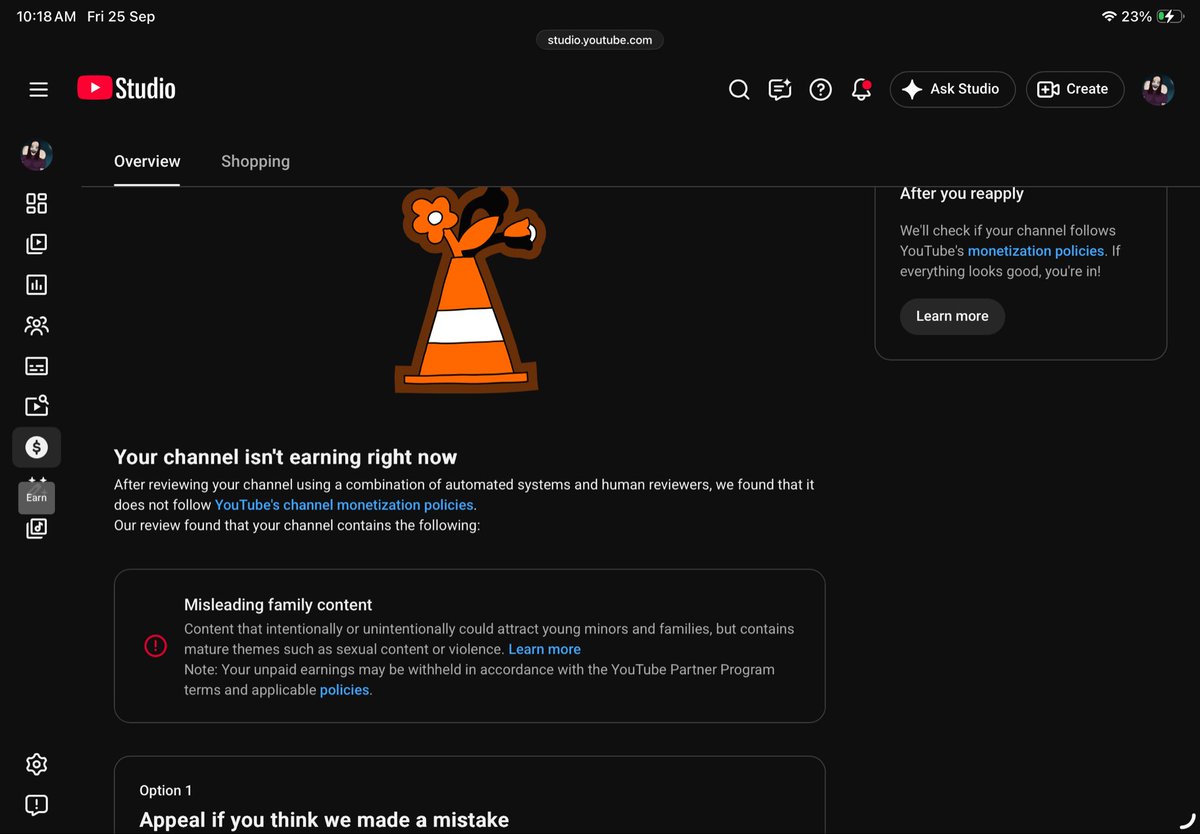Tap the Wi-Fi status icon
This screenshot has width=1200, height=834.
(1108, 17)
